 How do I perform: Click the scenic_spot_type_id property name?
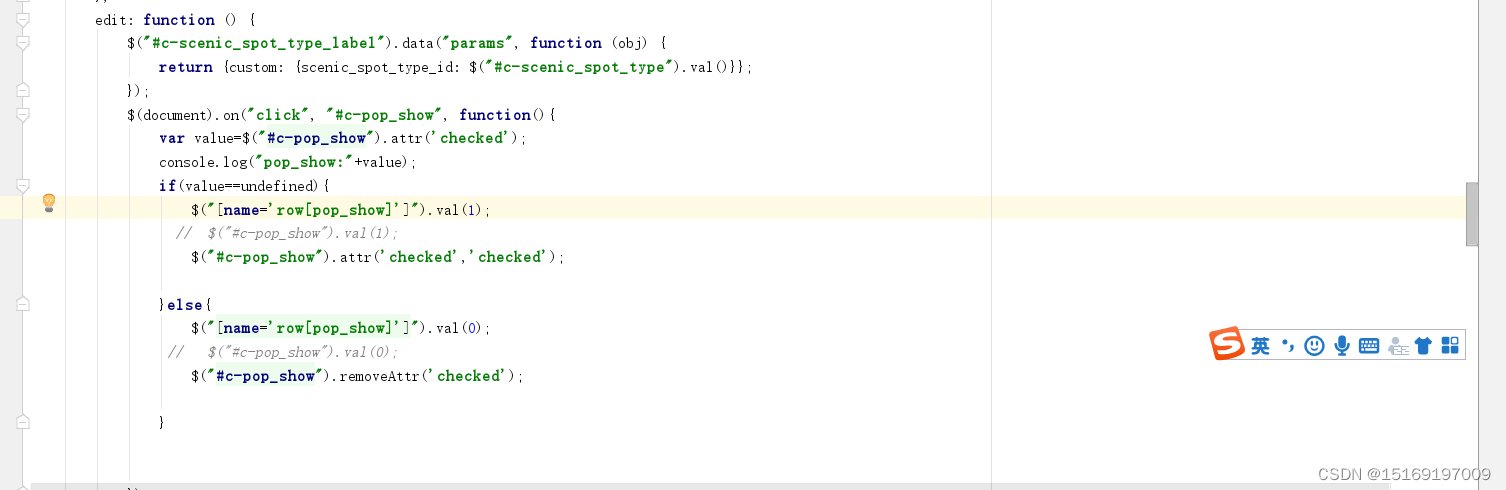coord(381,67)
